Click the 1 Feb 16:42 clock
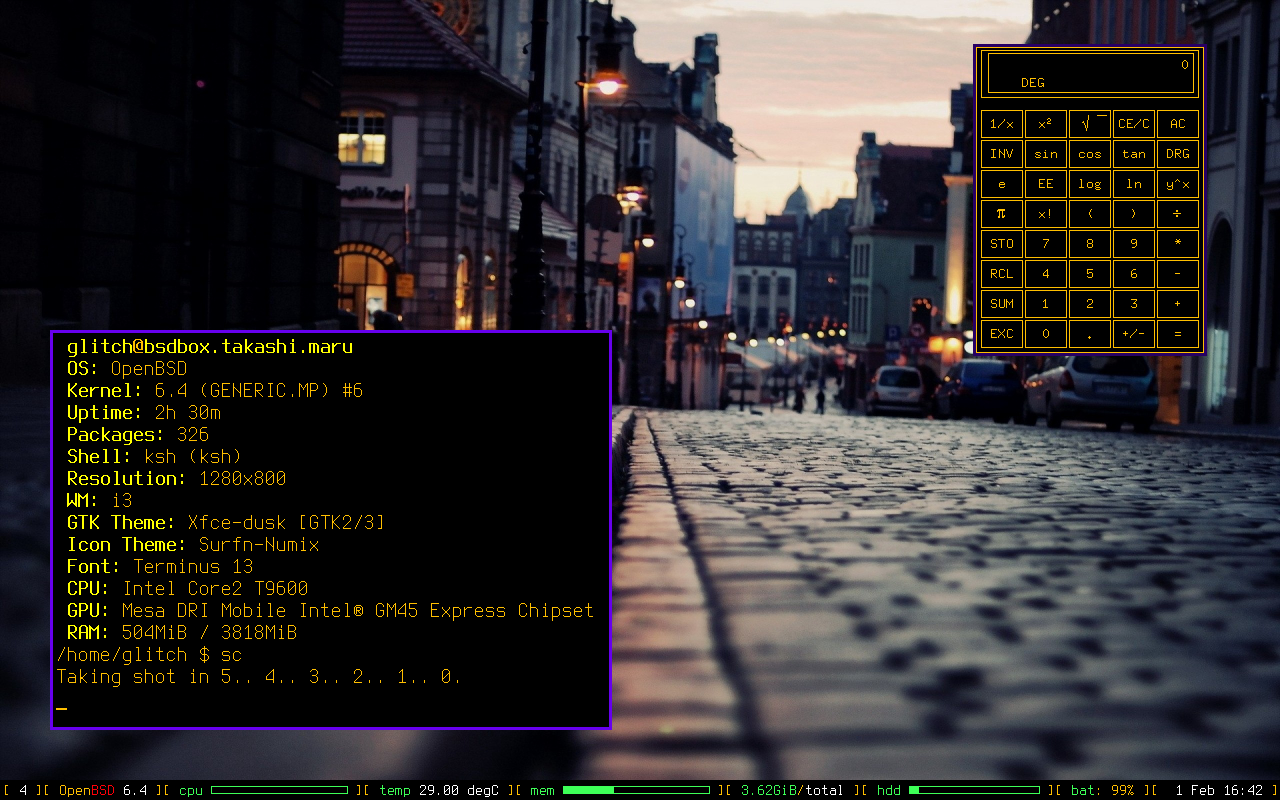The height and width of the screenshot is (800, 1280). pyautogui.click(x=1220, y=790)
